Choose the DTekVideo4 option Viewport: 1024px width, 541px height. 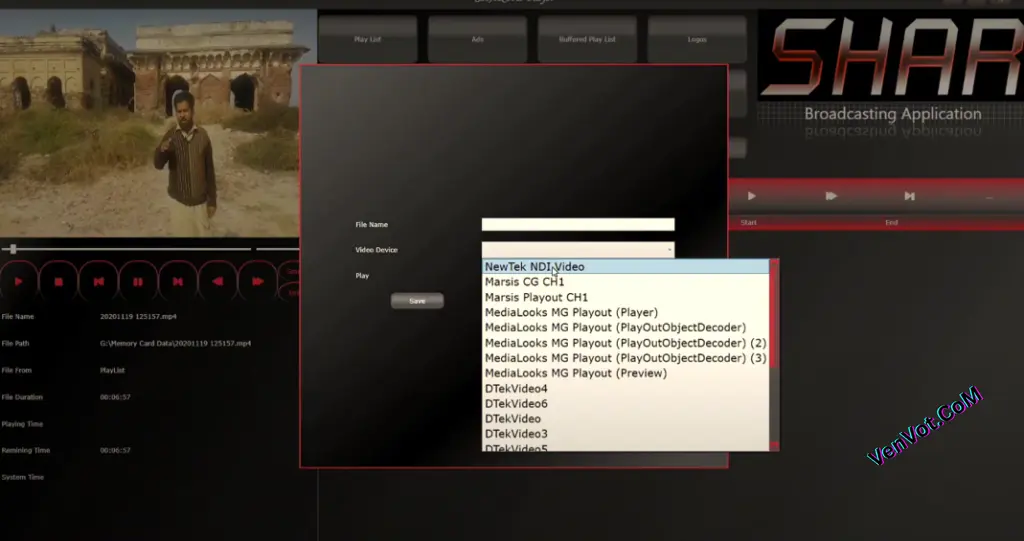626,389
